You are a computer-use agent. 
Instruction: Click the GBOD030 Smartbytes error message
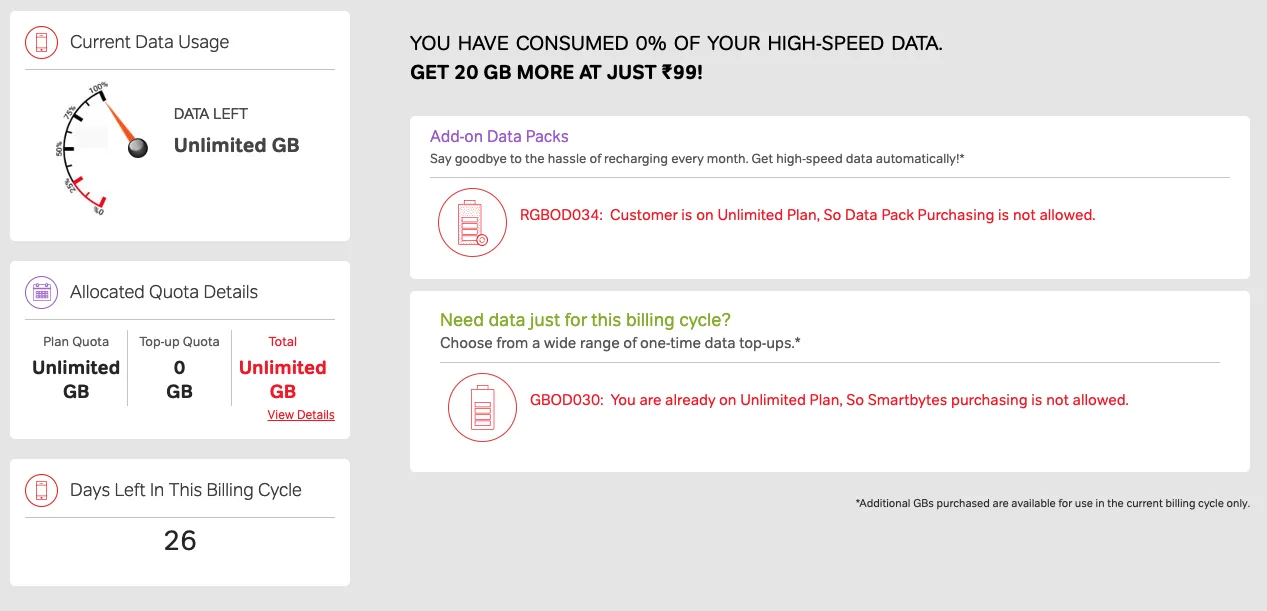coord(828,400)
